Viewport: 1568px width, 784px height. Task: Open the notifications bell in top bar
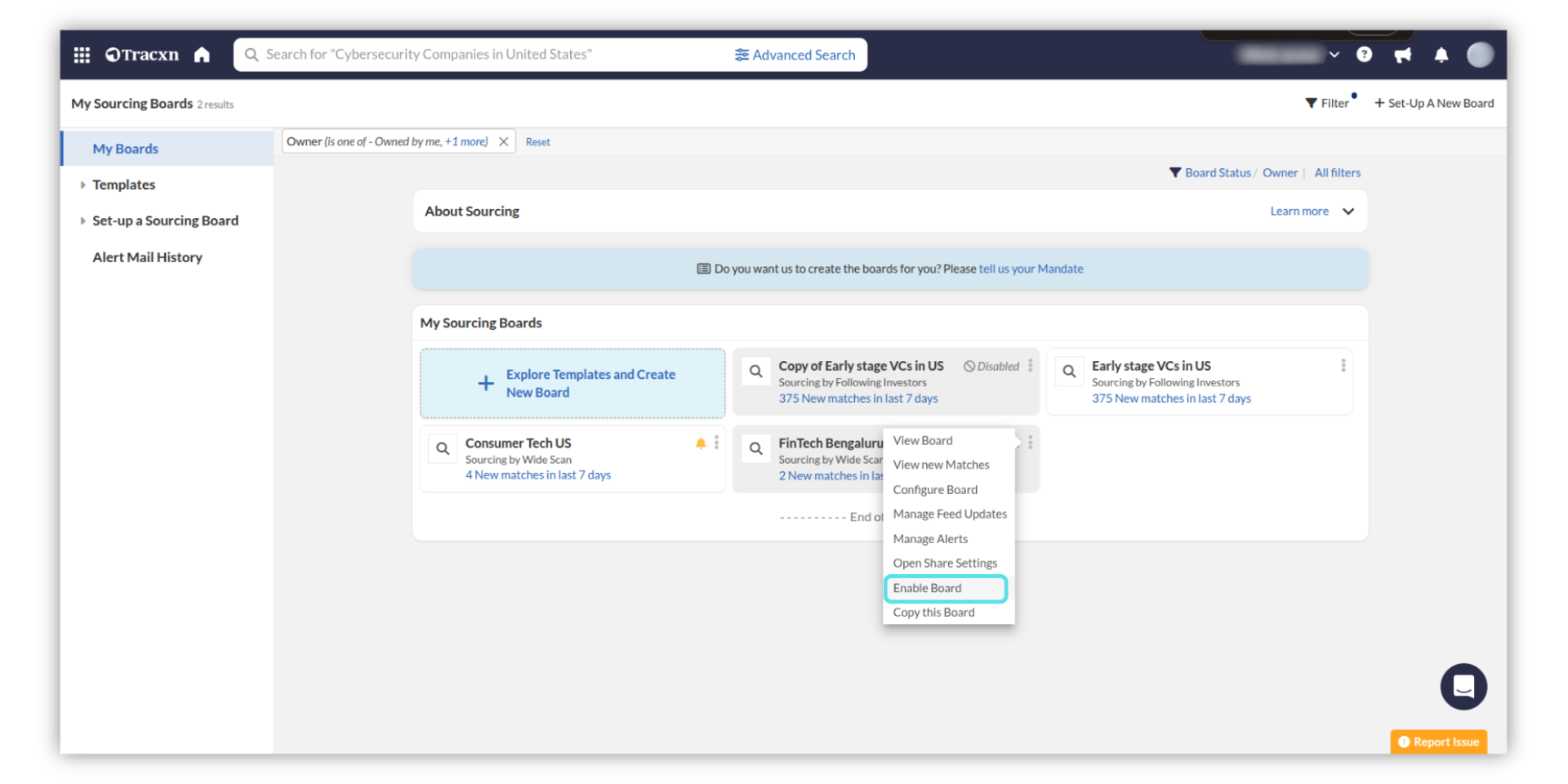tap(1441, 55)
